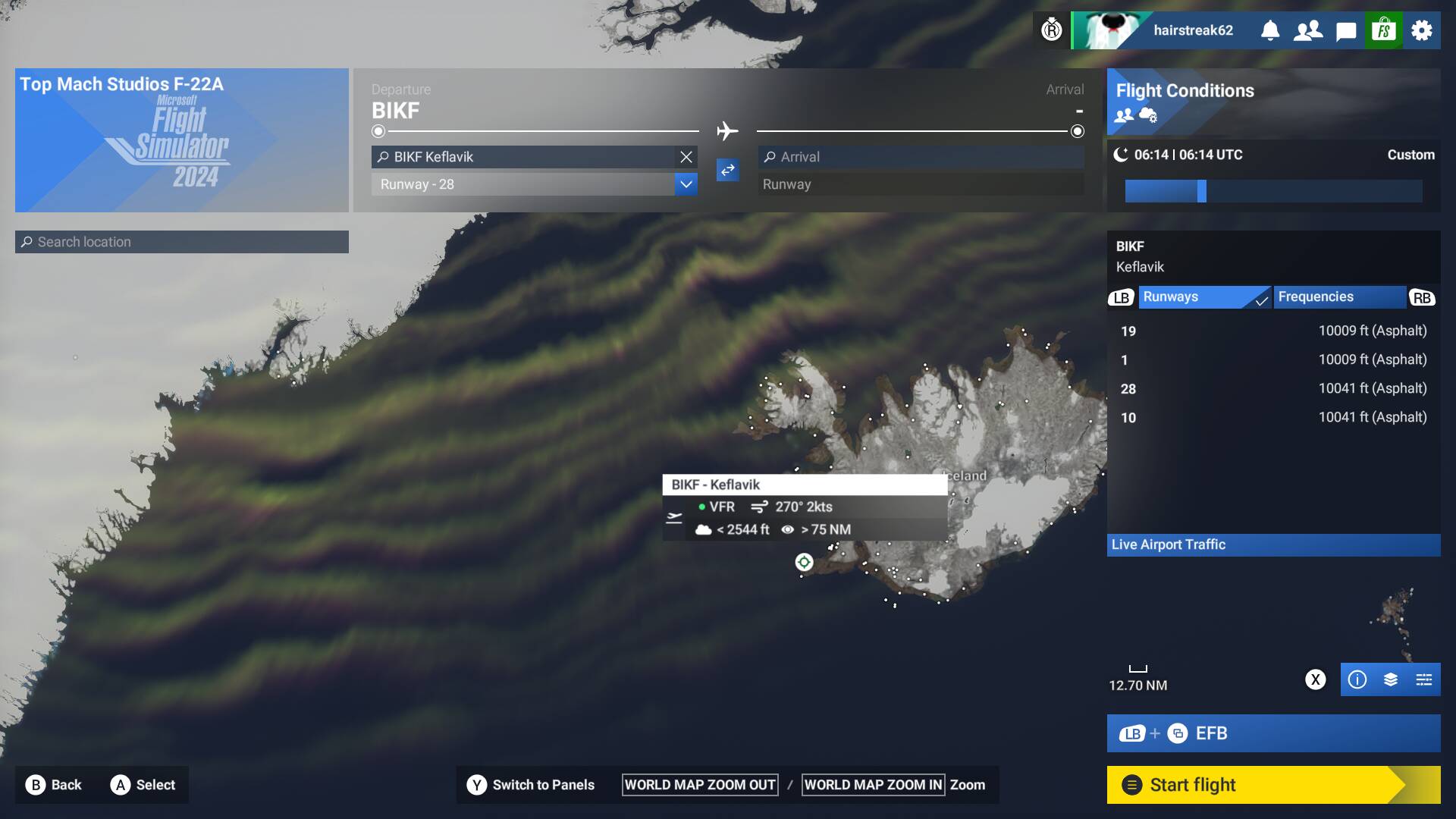Open the Live Airport Traffic section

[x=1274, y=545]
